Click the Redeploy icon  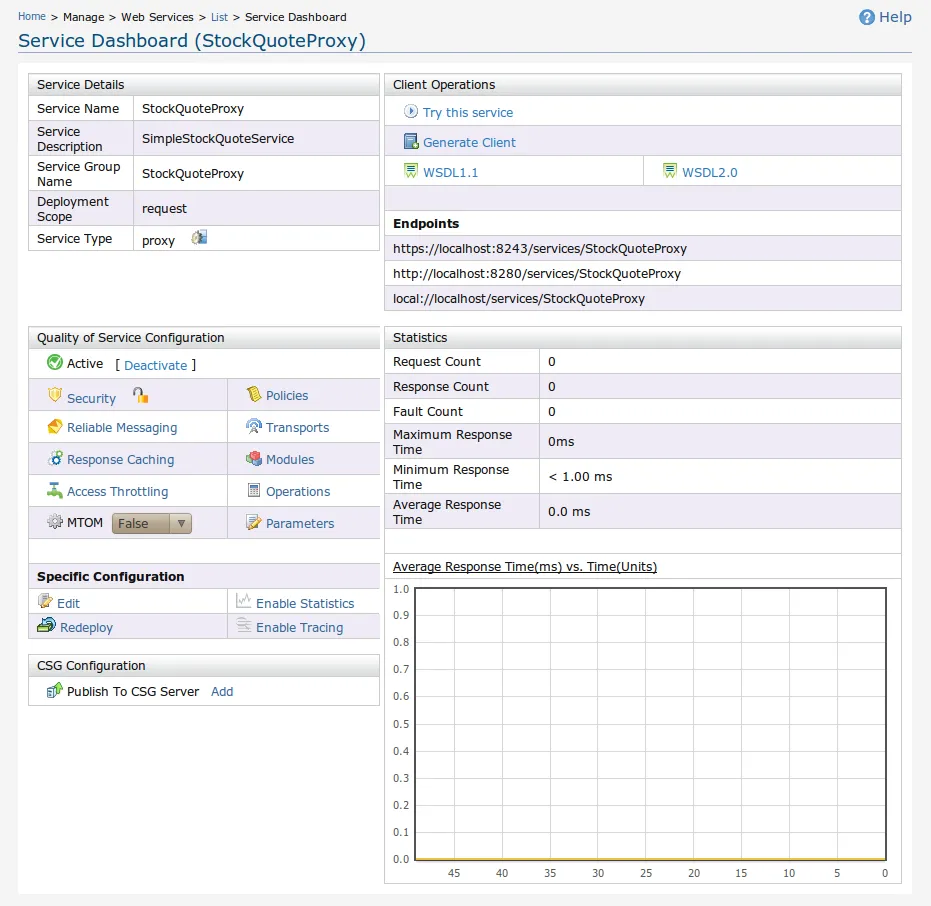[x=46, y=626]
